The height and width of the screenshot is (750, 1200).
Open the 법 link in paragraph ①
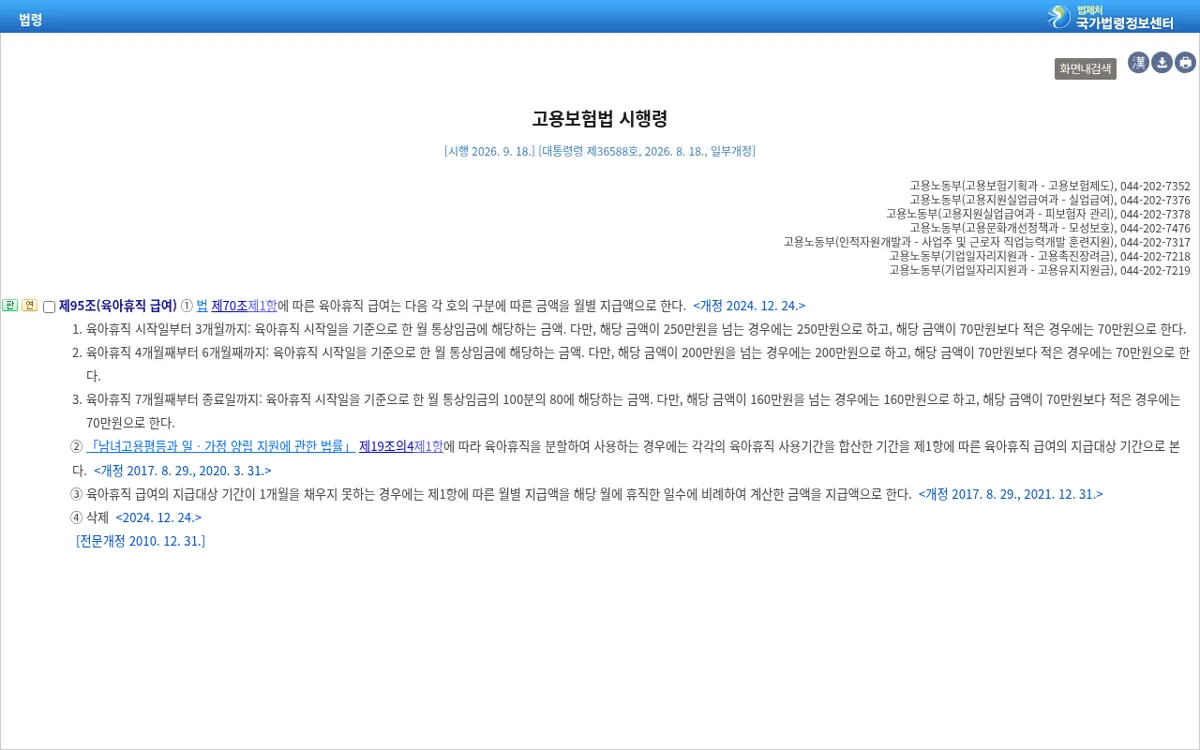(202, 306)
